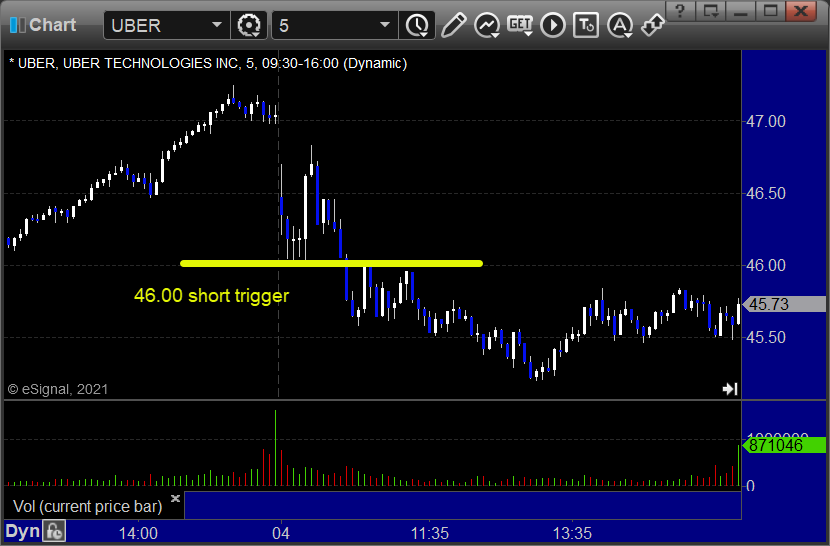Expand the interval 5 dropdown

(385, 25)
